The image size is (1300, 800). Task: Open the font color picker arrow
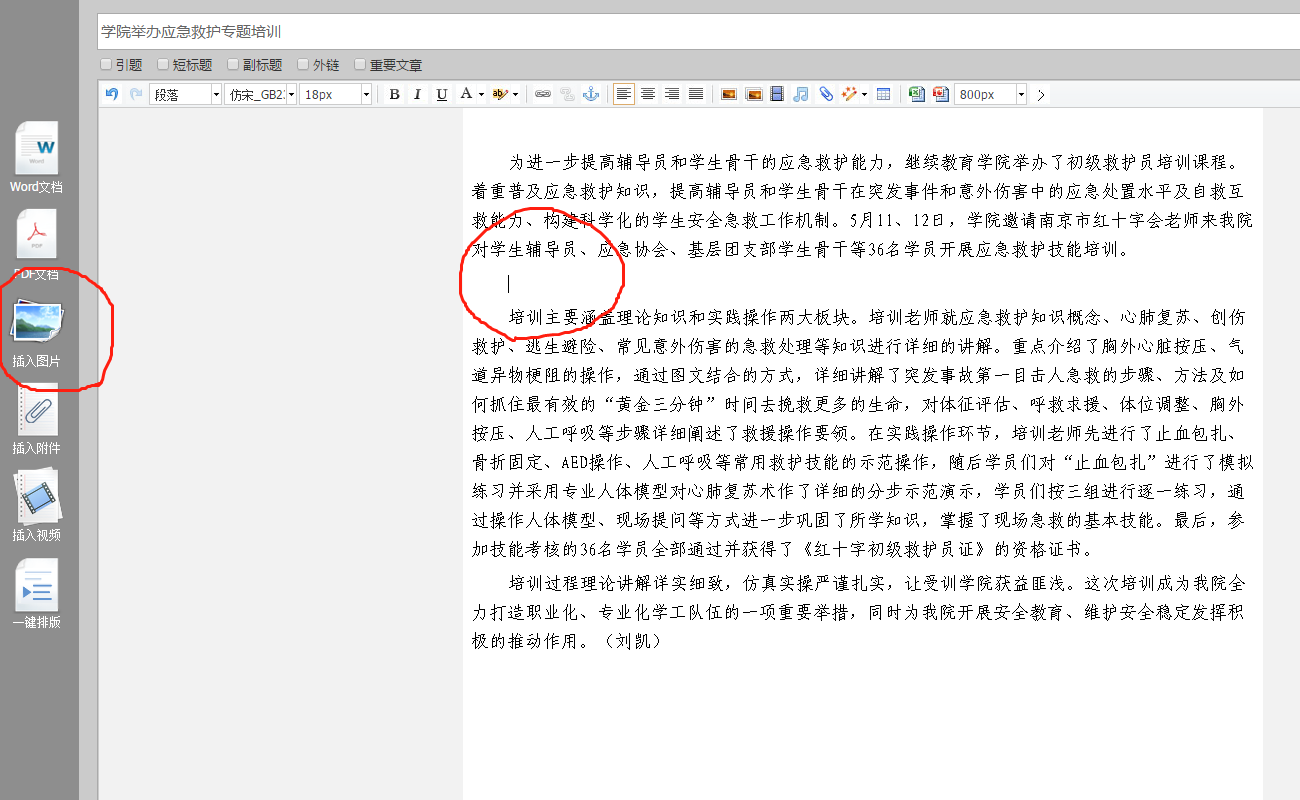(x=481, y=94)
